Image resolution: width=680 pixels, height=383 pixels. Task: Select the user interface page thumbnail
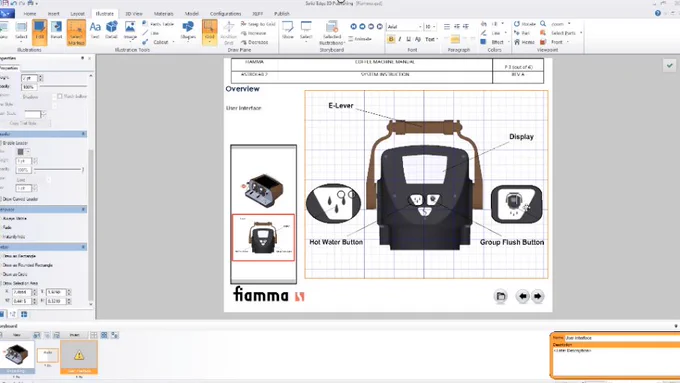263,238
